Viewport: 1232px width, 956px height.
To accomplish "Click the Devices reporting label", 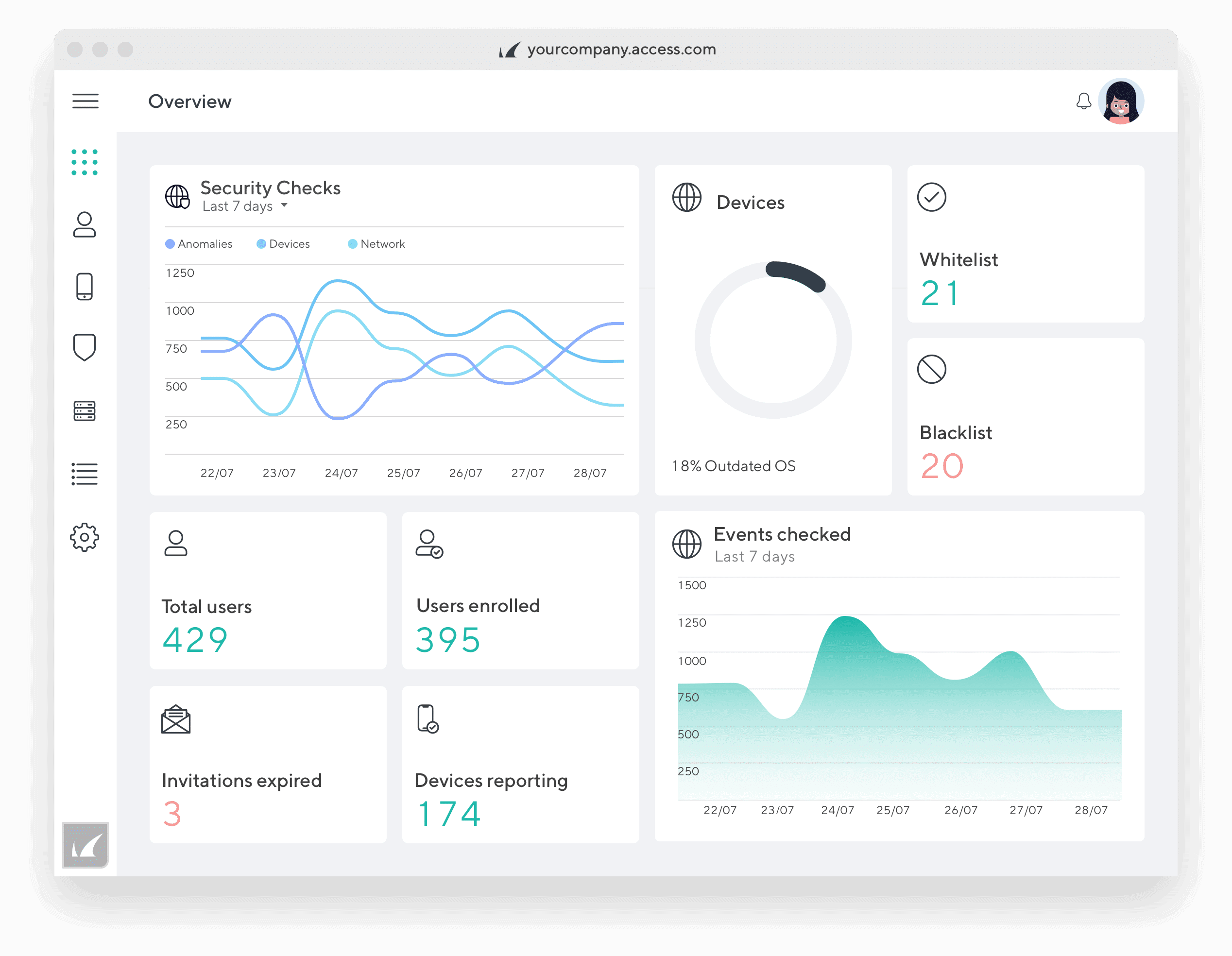I will [491, 781].
